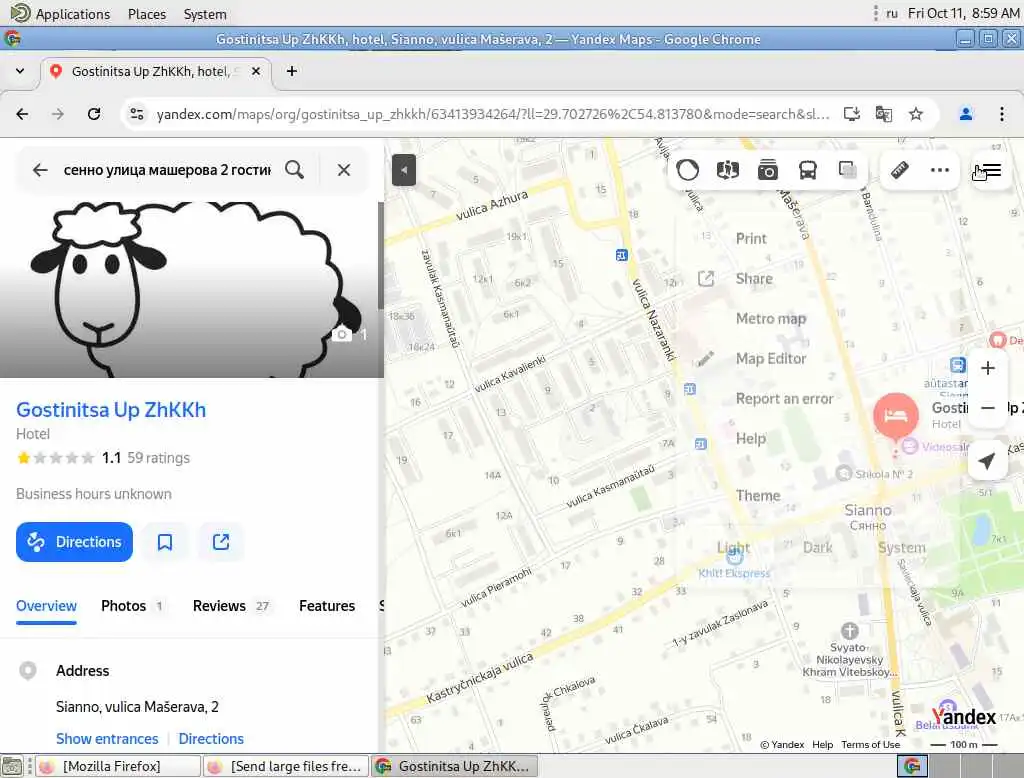Open Metro map menu entry
The width and height of the screenshot is (1024, 778).
point(771,319)
